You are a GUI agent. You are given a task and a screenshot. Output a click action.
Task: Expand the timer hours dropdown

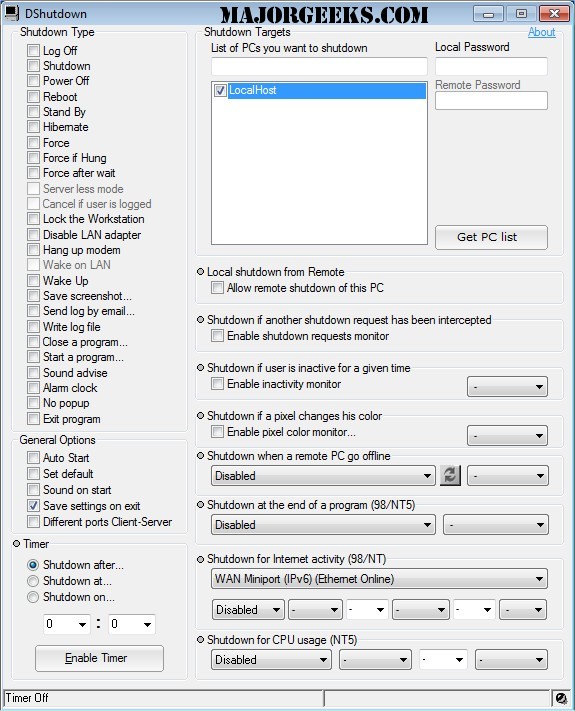[66, 624]
